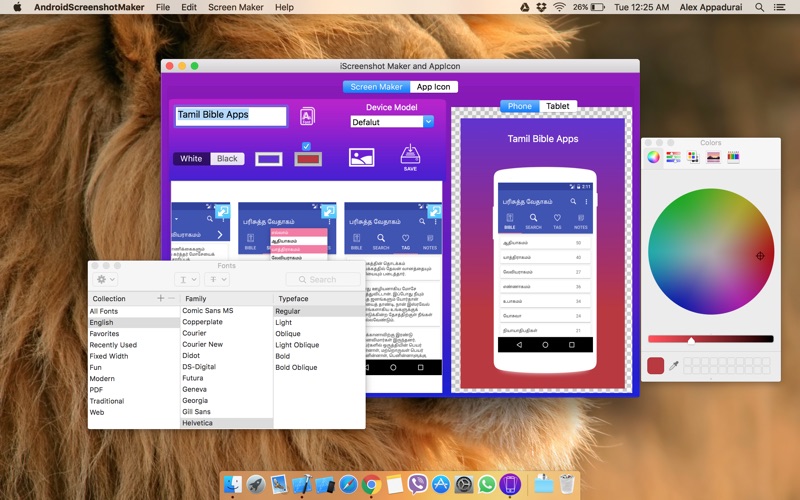Remove a font collection with the minus button
This screenshot has width=800, height=500.
tap(171, 298)
